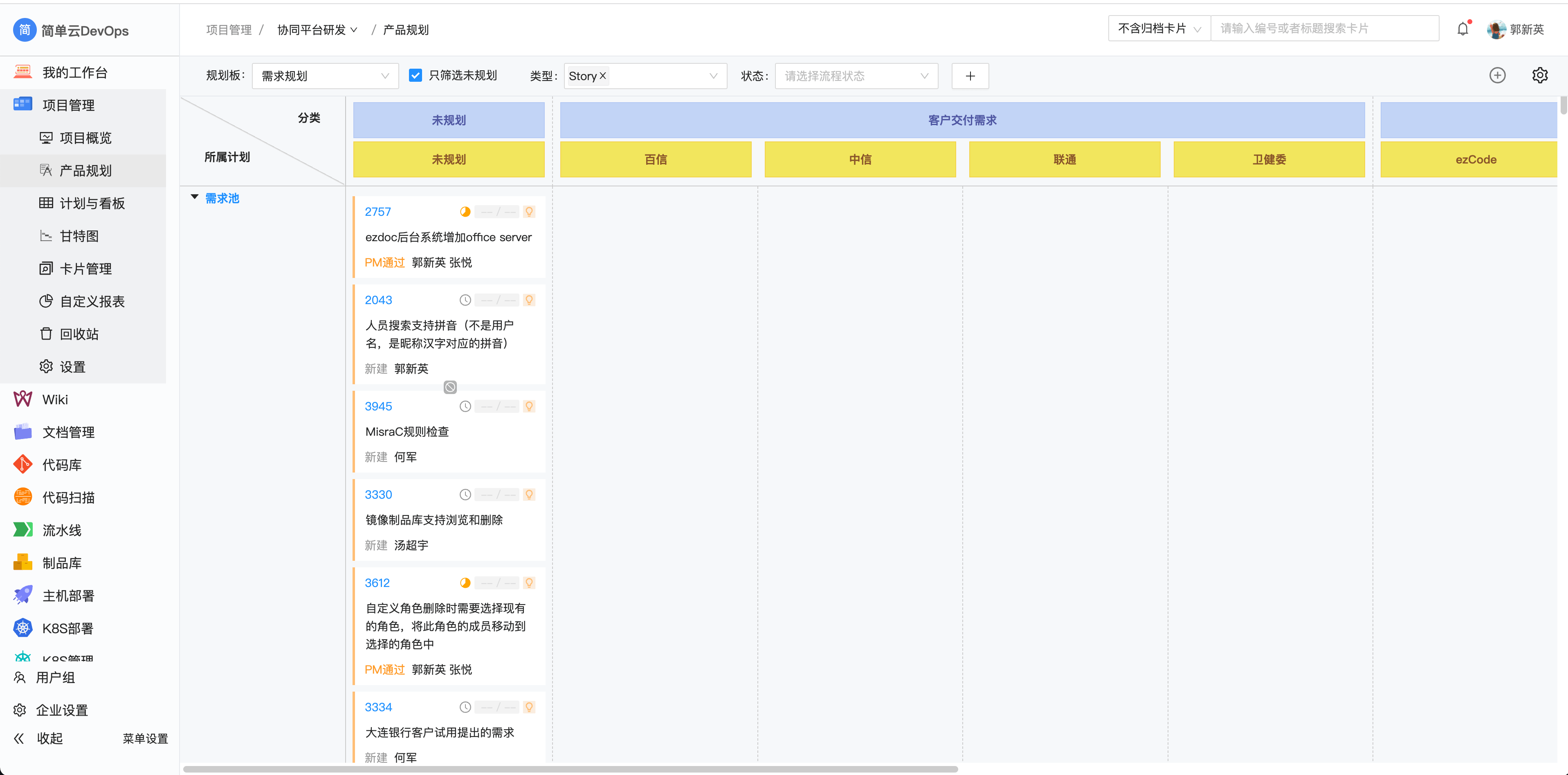The height and width of the screenshot is (775, 1568).
Task: Click the K8S部署 helm icon
Action: [22, 628]
